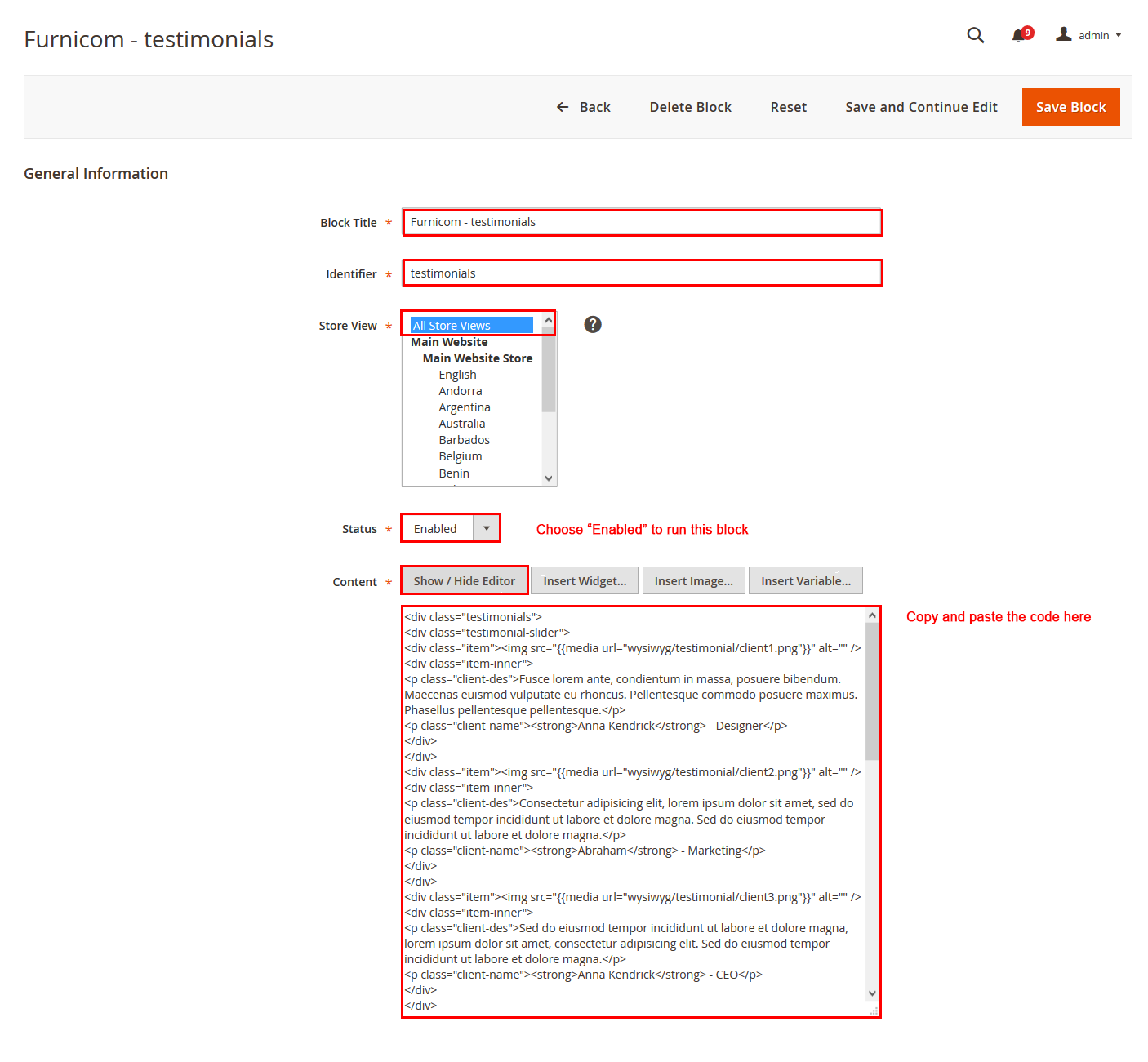Focus the Block Title input field
Image resolution: width=1148 pixels, height=1062 pixels.
642,222
